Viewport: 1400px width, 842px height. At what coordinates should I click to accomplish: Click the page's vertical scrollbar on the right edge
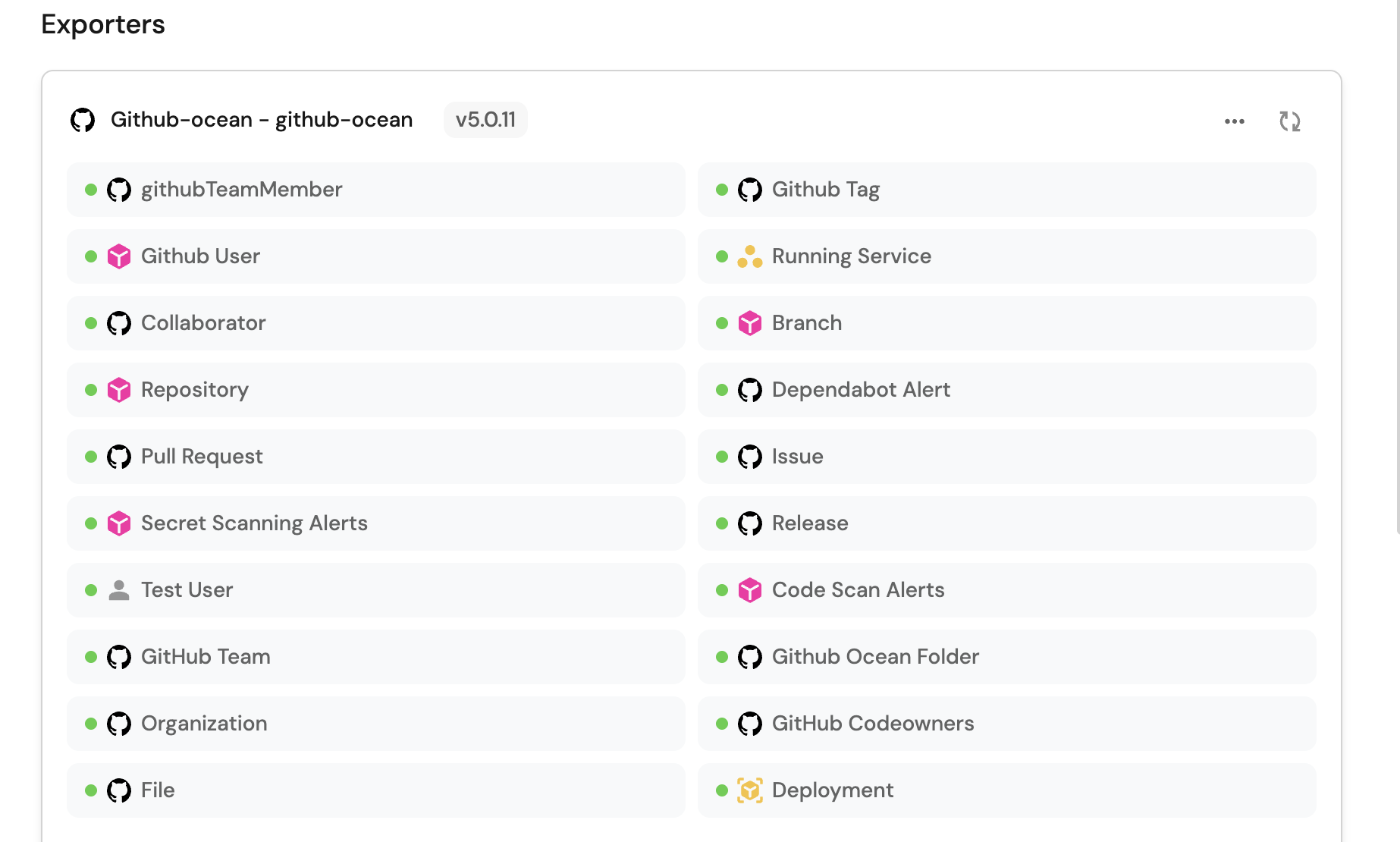click(x=1397, y=265)
